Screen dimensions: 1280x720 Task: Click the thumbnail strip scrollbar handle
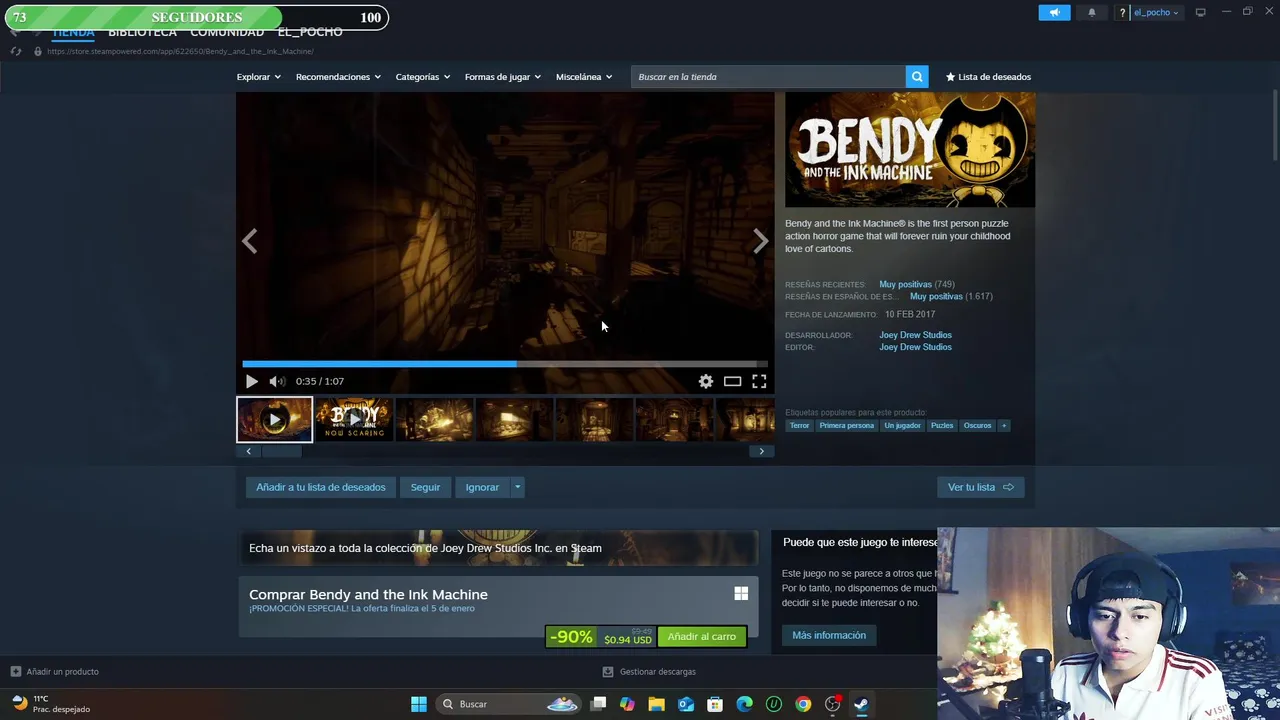281,451
